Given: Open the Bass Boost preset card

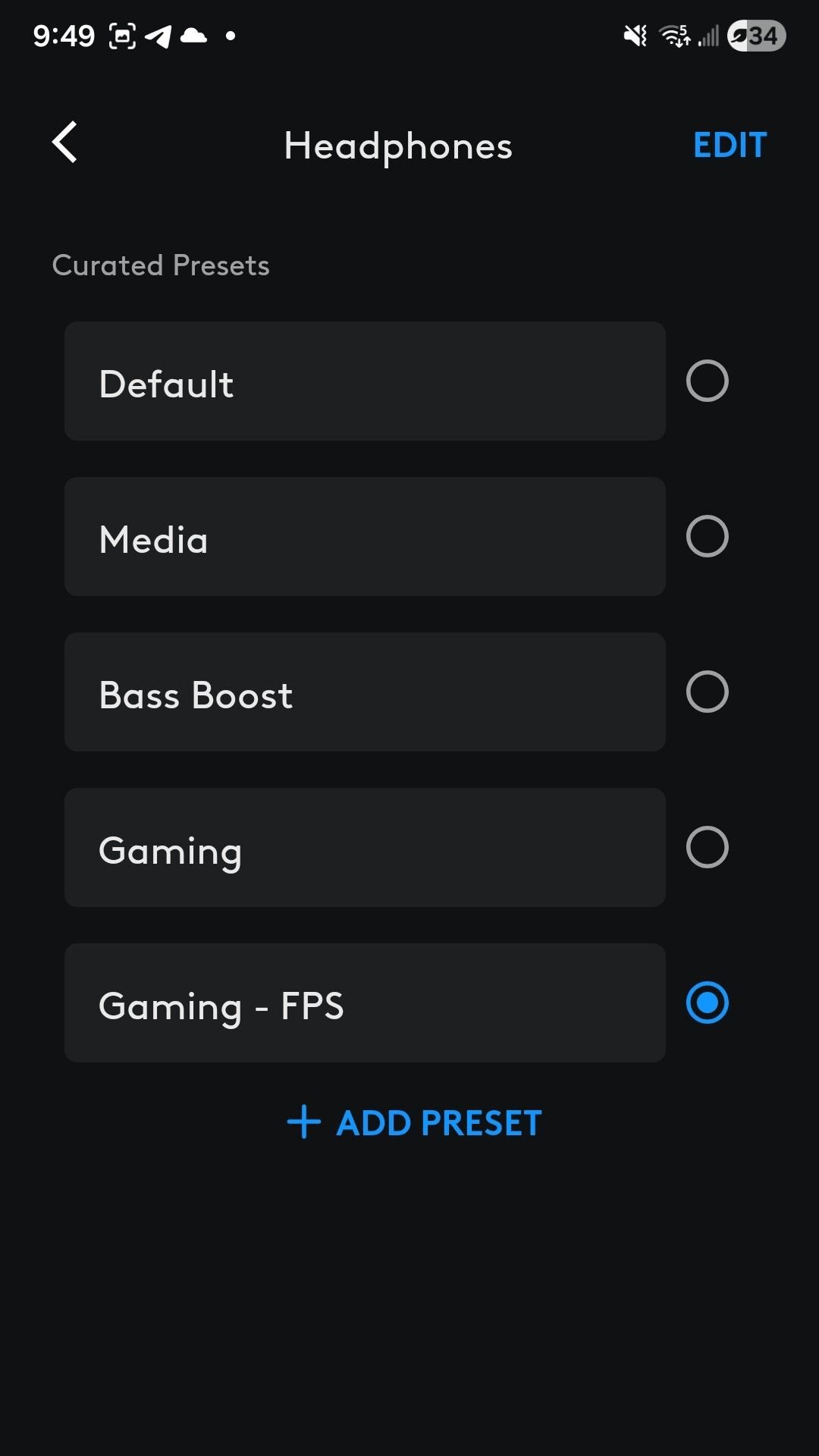Looking at the screenshot, I should (365, 692).
